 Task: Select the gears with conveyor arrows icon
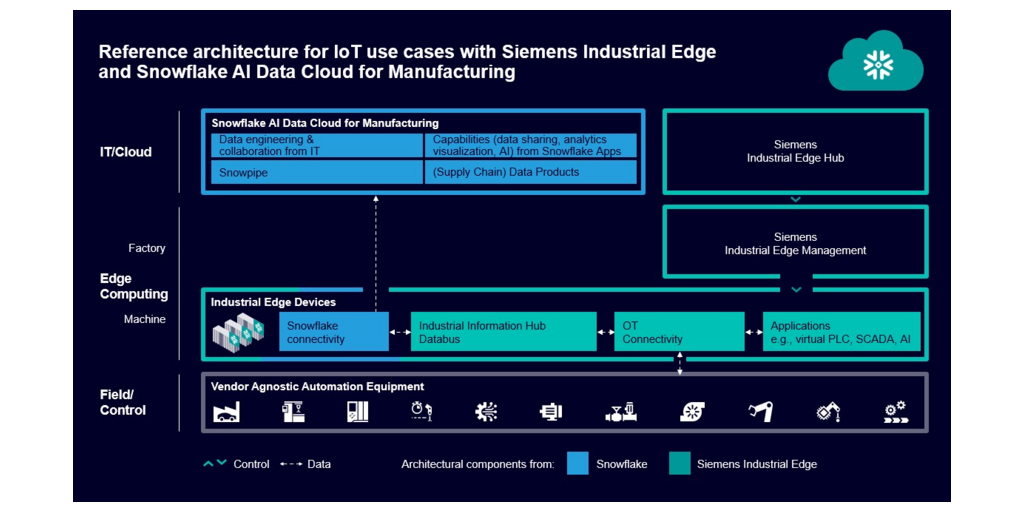pos(894,412)
